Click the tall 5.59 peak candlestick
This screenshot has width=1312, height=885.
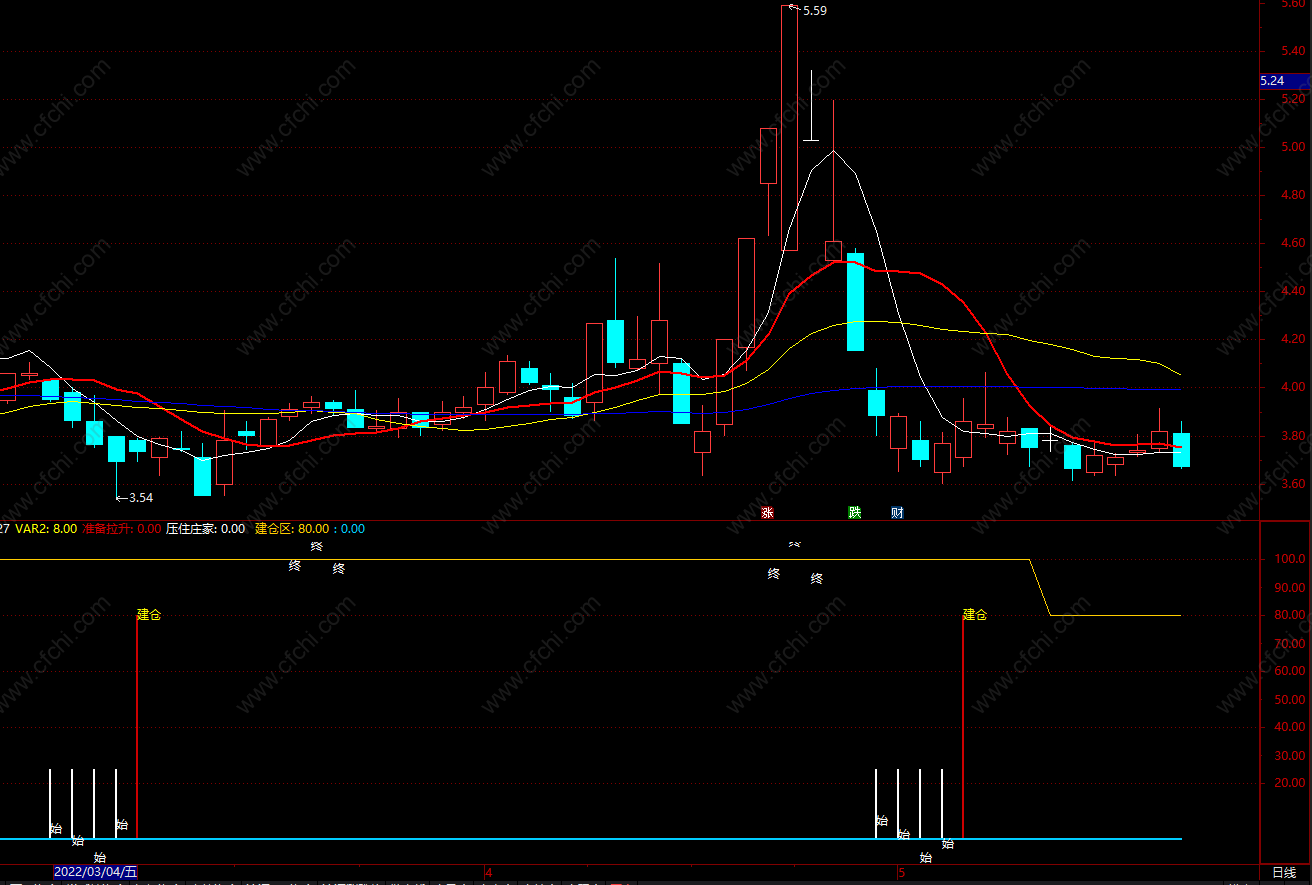pos(790,128)
